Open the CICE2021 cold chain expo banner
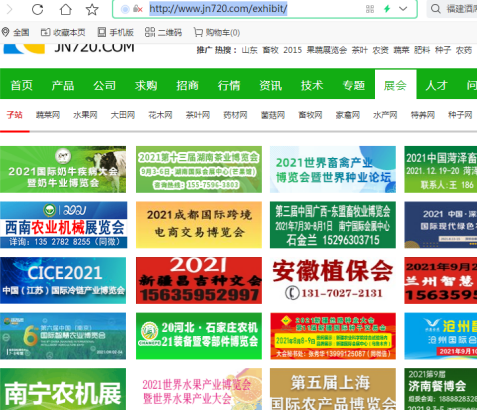 63,280
